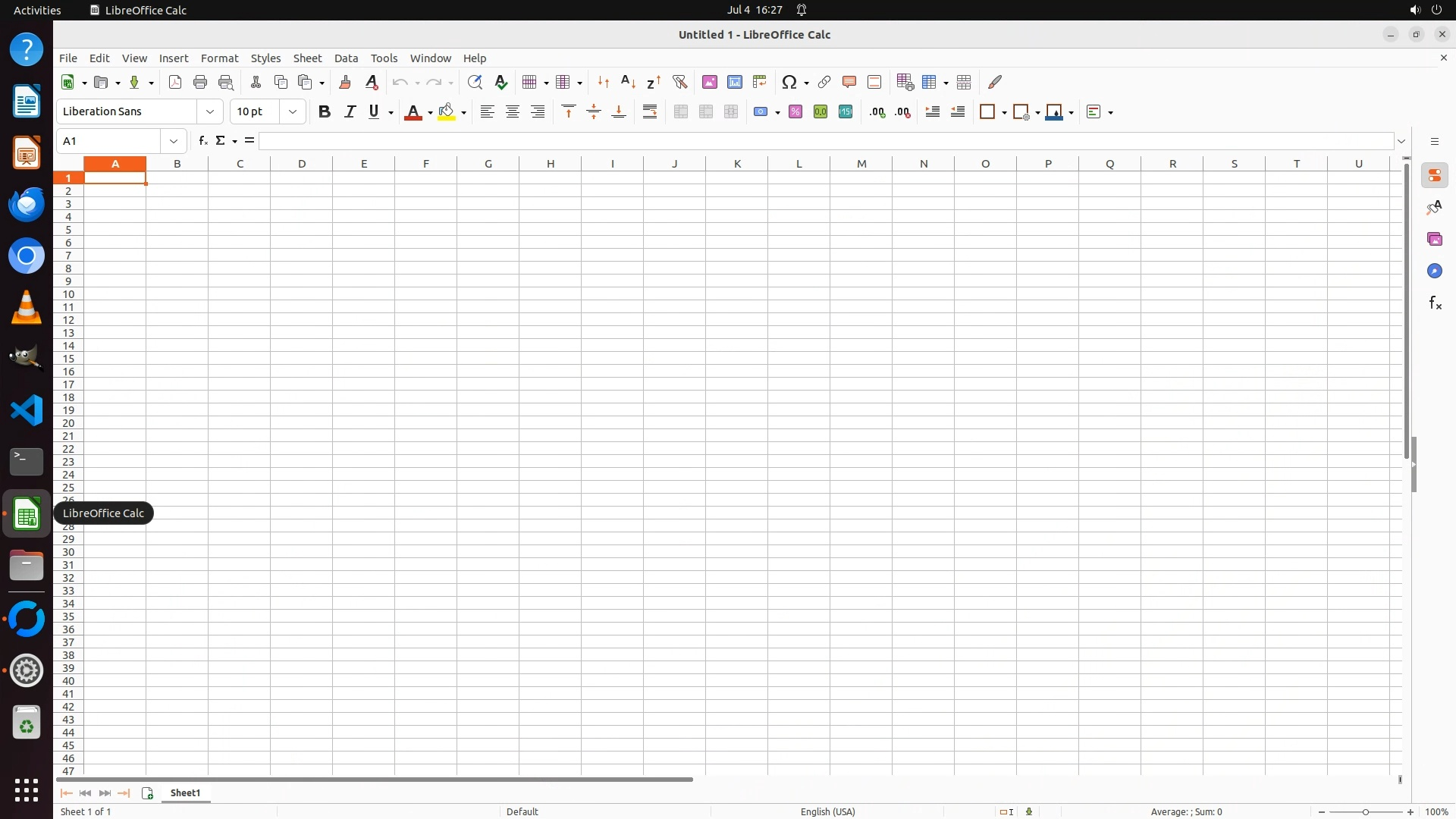Open the Special Character omega icon
1456x819 pixels.
click(789, 82)
